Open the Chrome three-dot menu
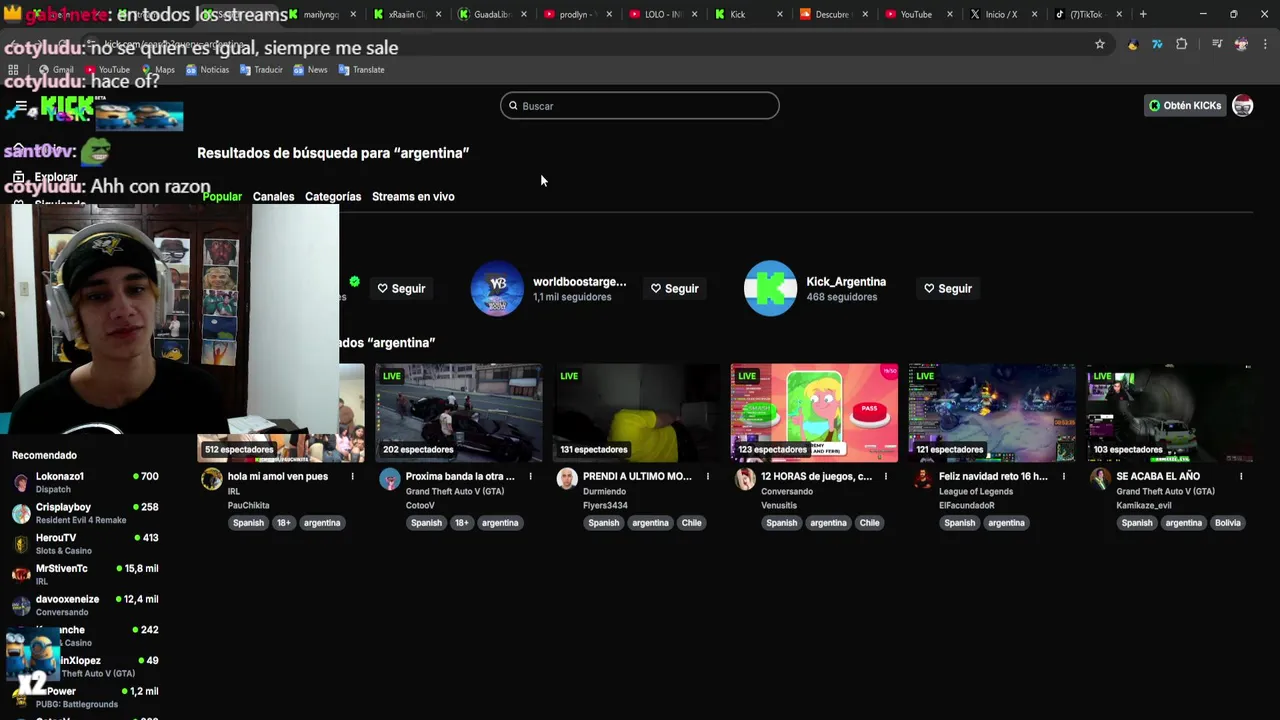 1266,44
